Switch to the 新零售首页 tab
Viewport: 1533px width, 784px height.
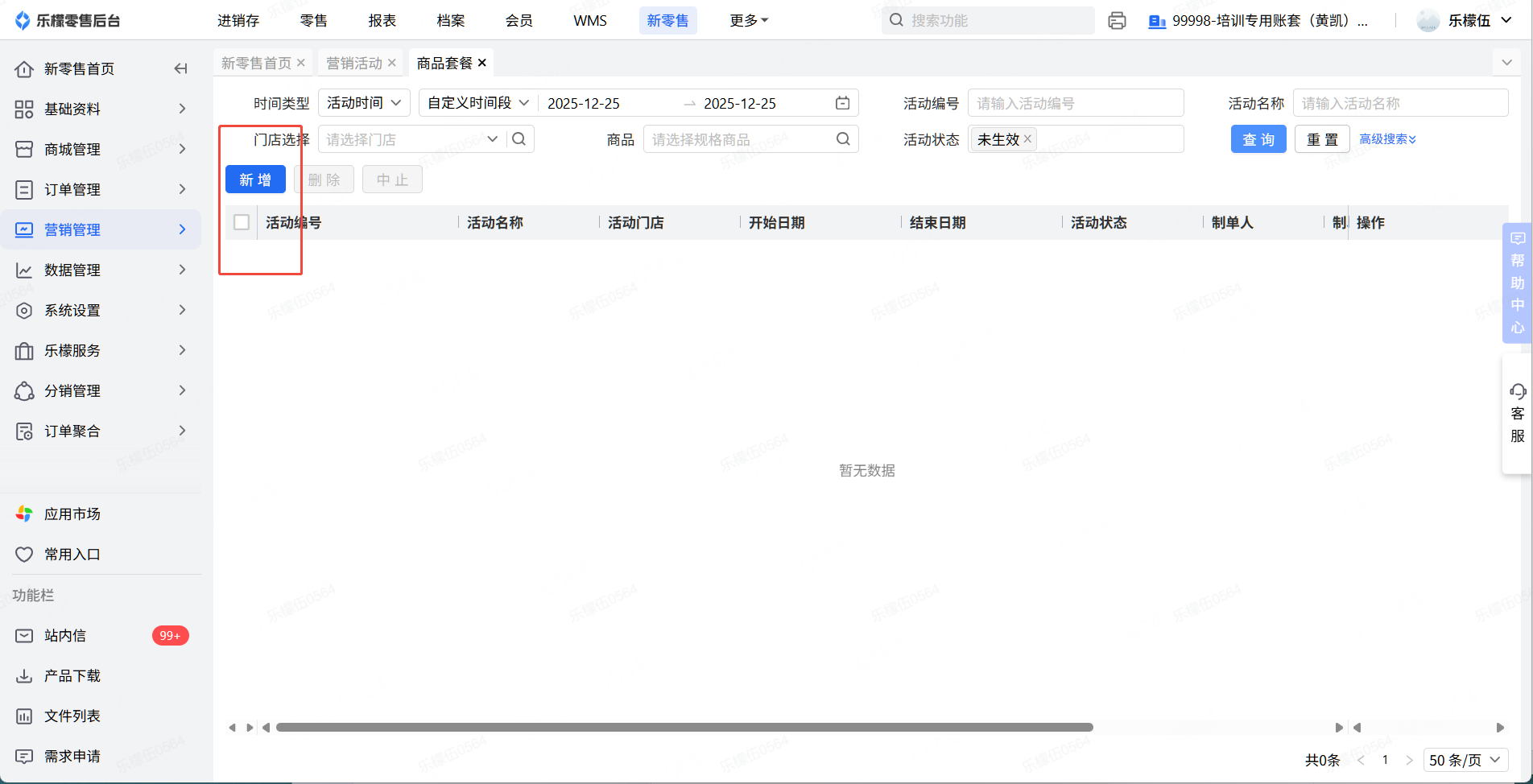pos(256,63)
